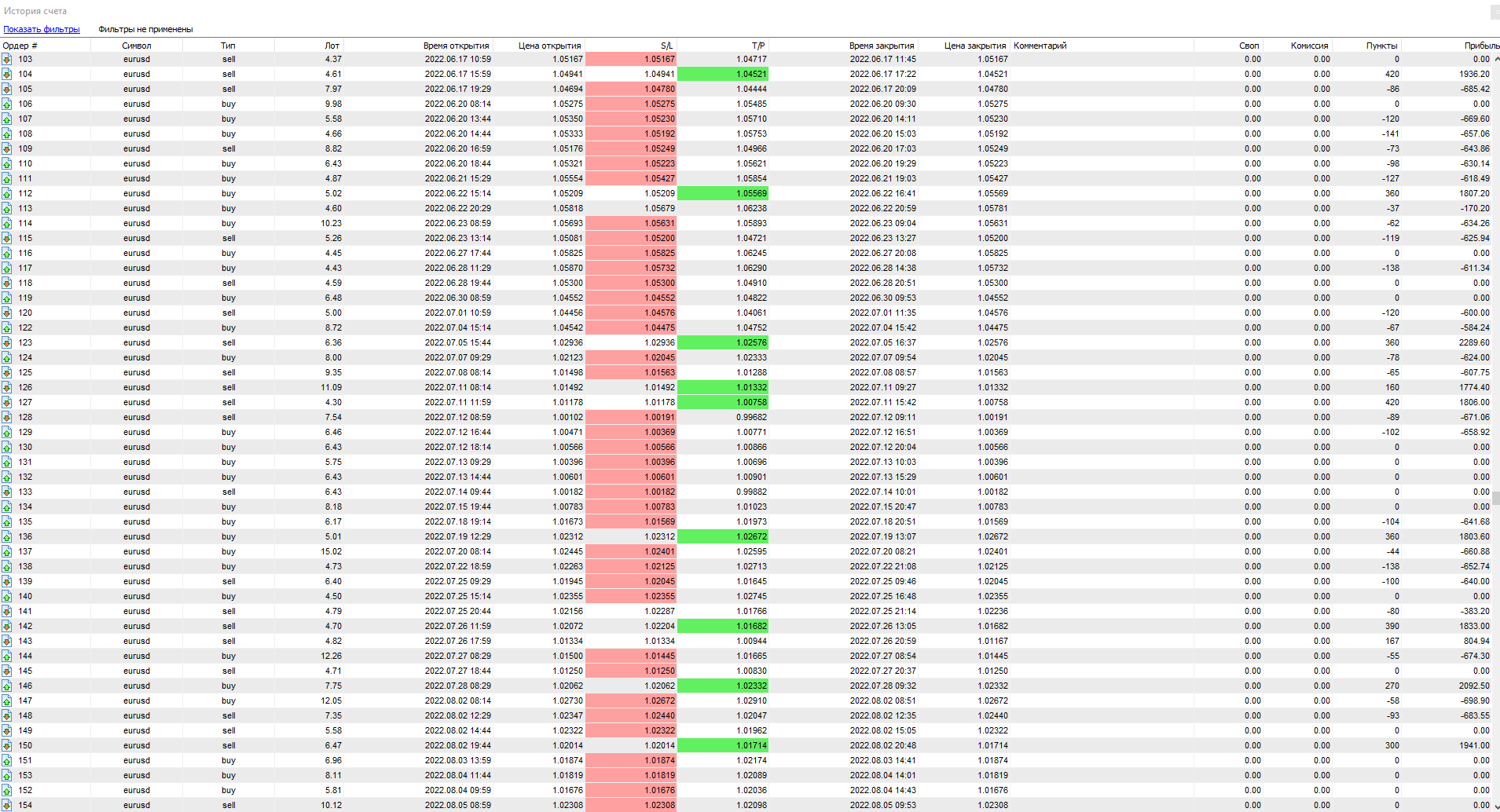Viewport: 1500px width, 812px height.
Task: Open the 'Показать фильтры' link
Action: pos(42,29)
